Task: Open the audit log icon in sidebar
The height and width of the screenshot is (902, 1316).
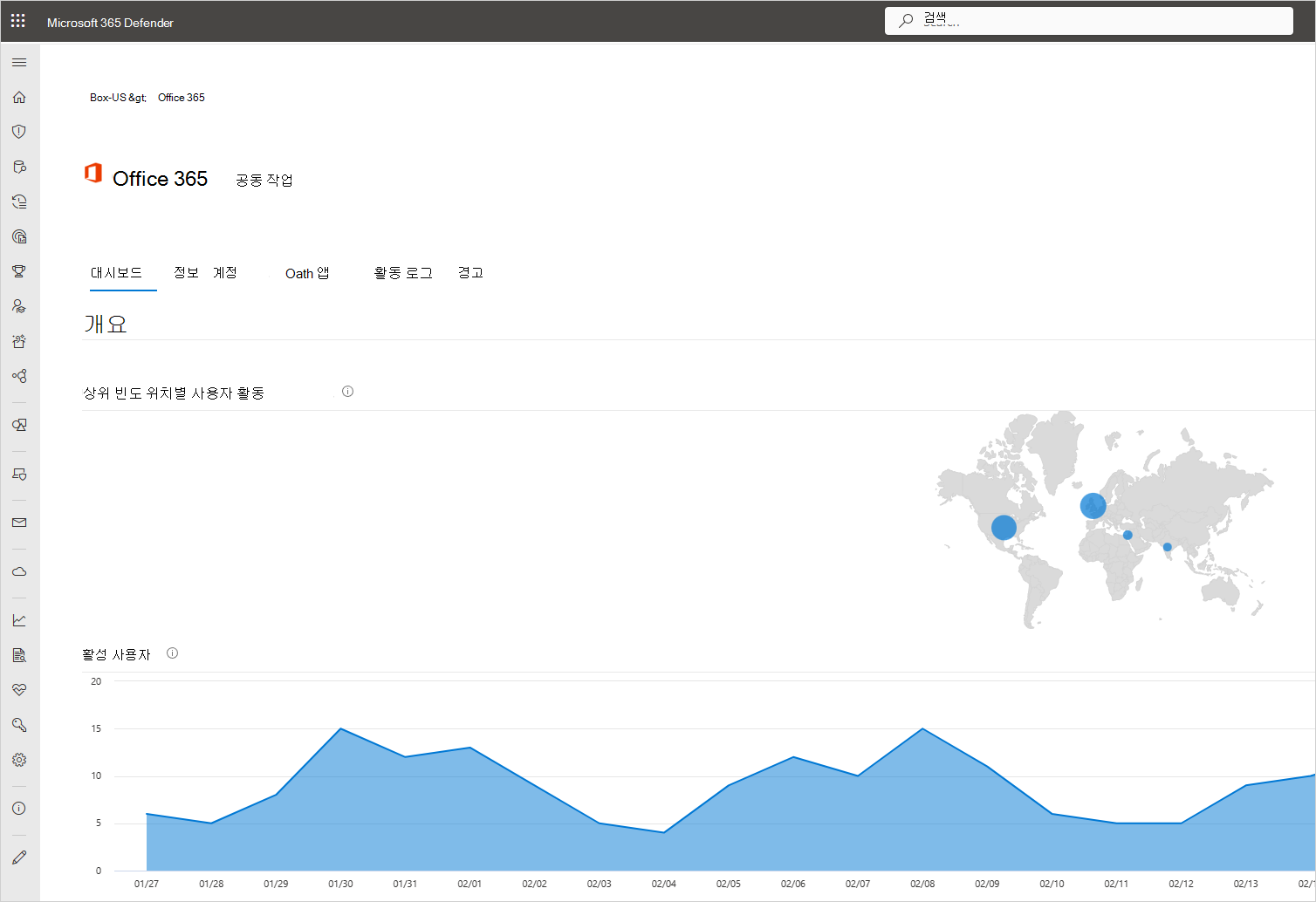Action: [18, 654]
